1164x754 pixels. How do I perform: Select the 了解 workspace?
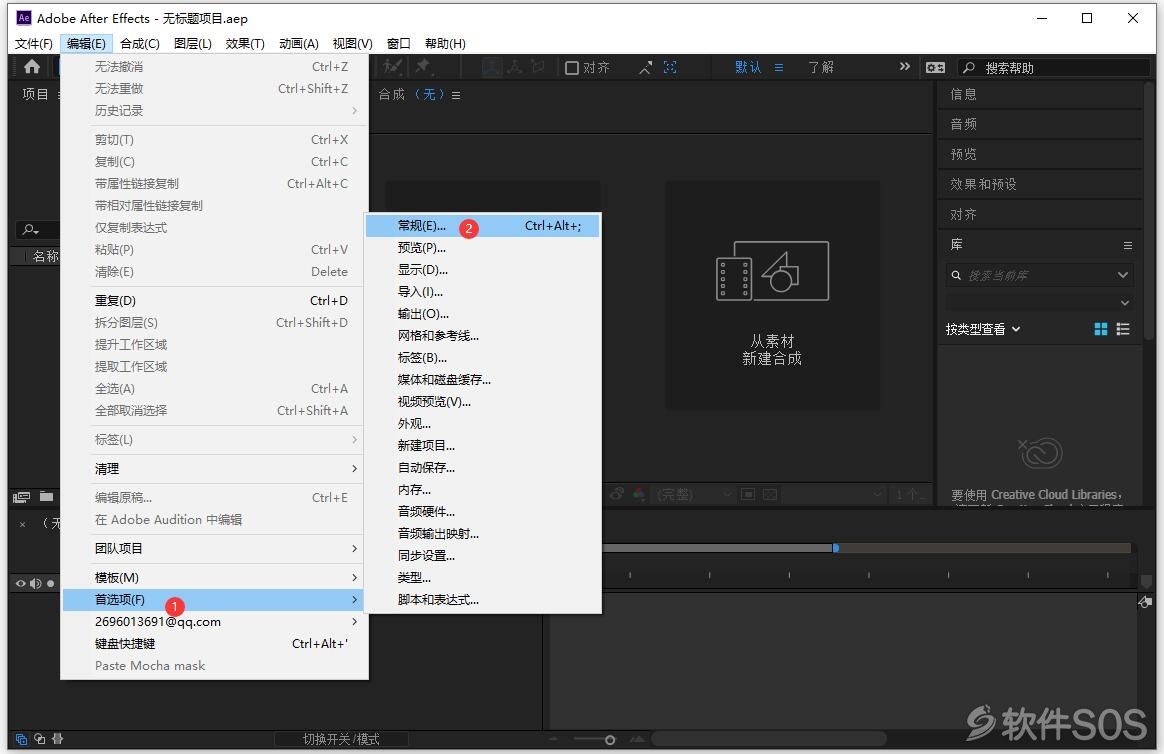[x=821, y=68]
